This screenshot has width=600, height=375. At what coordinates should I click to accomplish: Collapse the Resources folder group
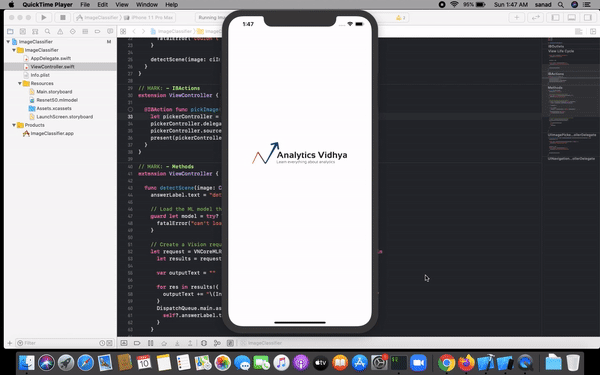20,83
